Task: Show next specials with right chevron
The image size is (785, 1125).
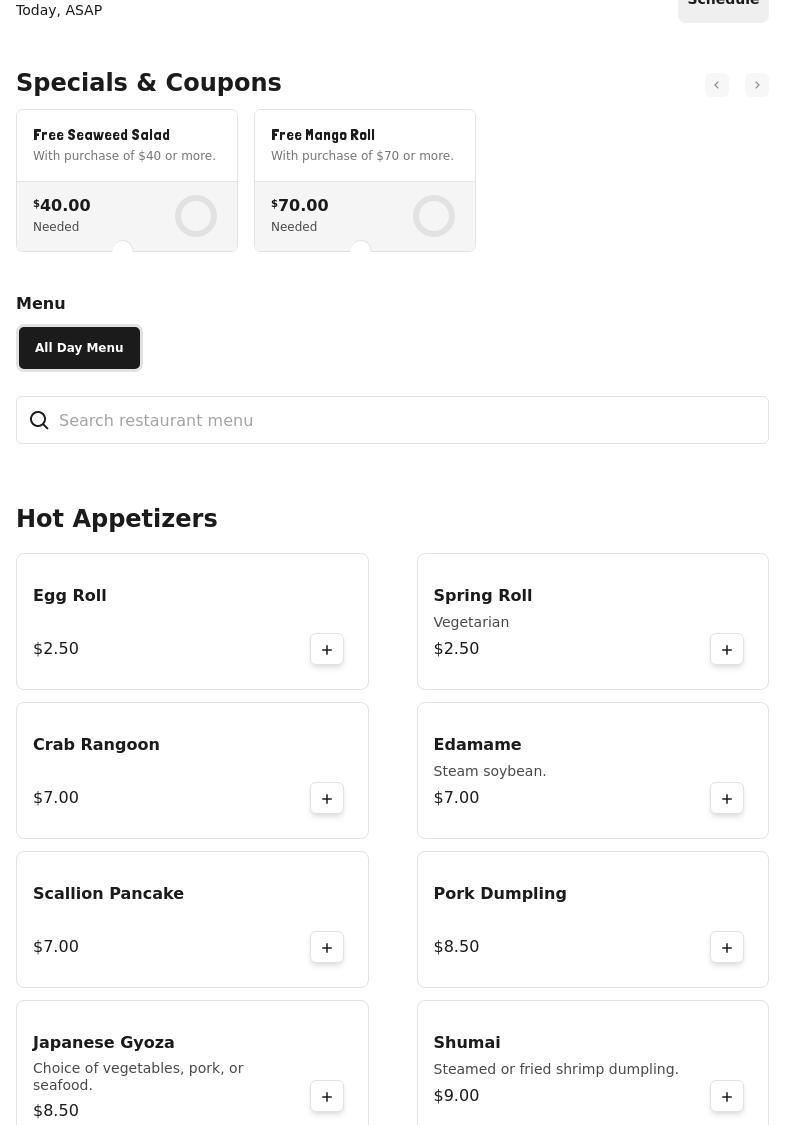Action: click(757, 86)
